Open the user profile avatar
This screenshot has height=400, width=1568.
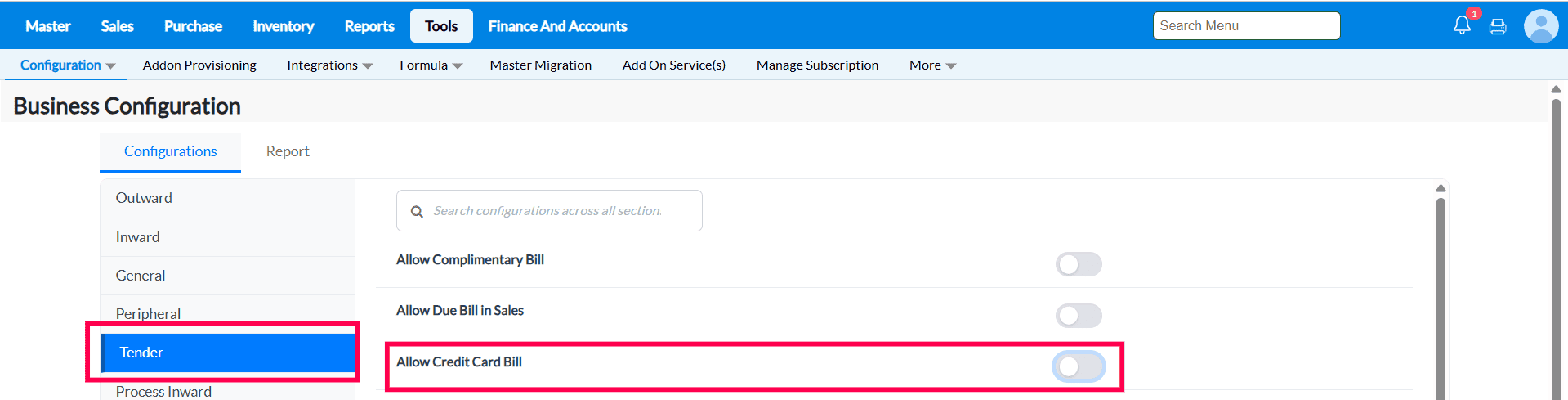[1541, 26]
